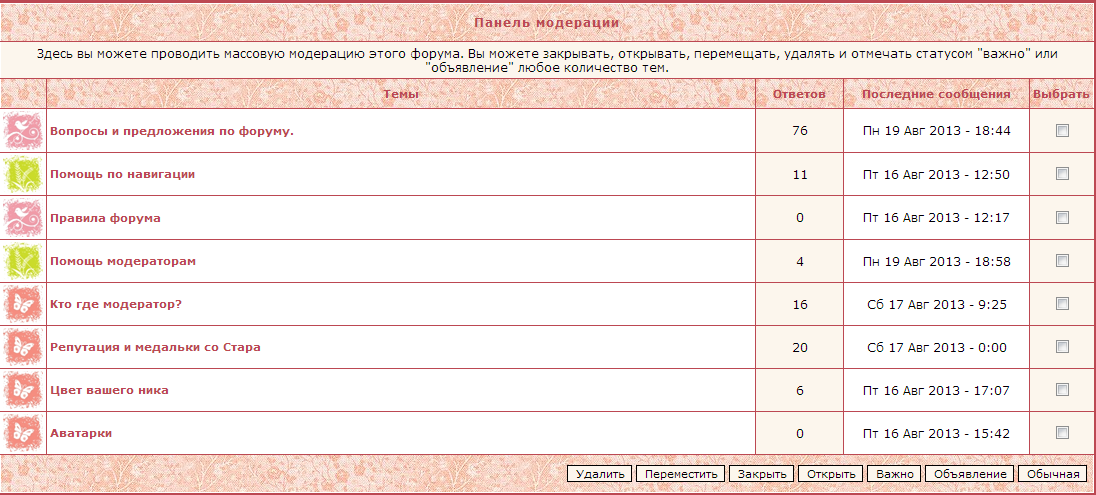Set selected topics to "Обычная"
Image resolution: width=1096 pixels, height=495 pixels.
1053,474
